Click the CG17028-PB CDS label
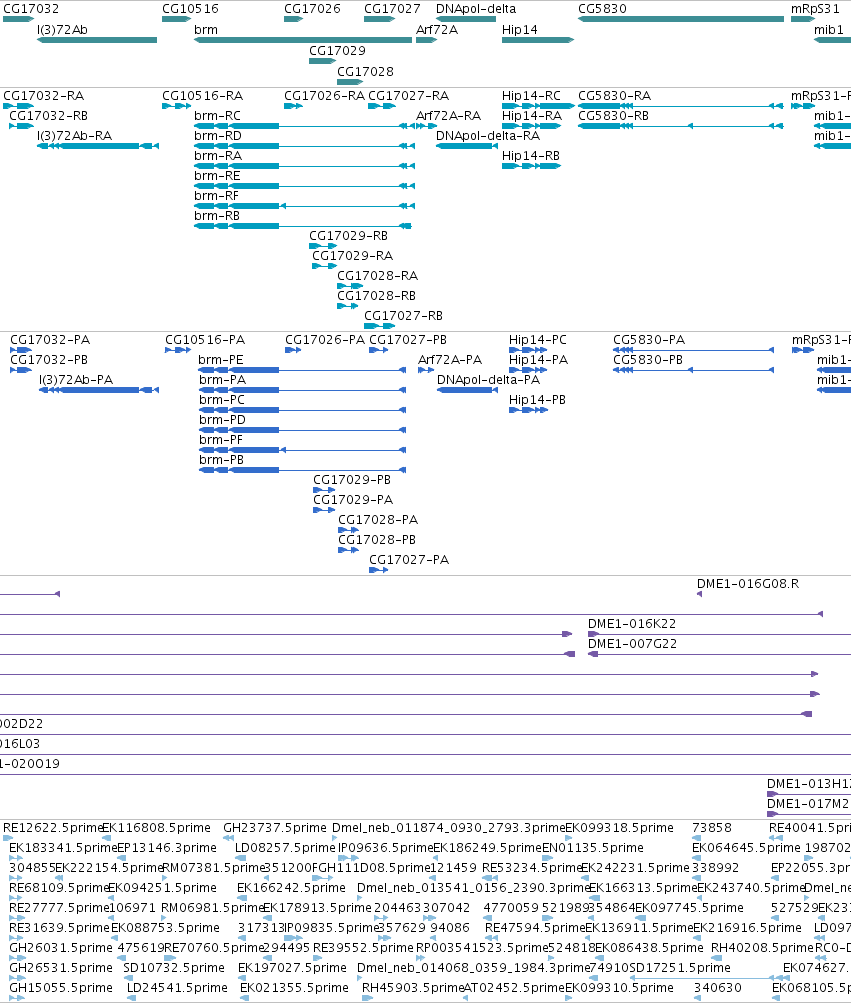851x1003 pixels. 377,540
